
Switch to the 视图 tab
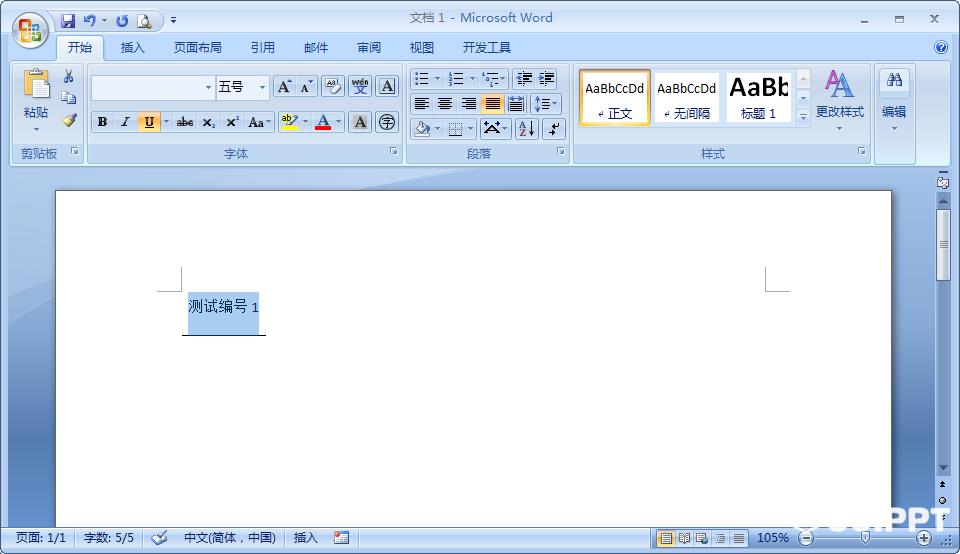(x=422, y=47)
